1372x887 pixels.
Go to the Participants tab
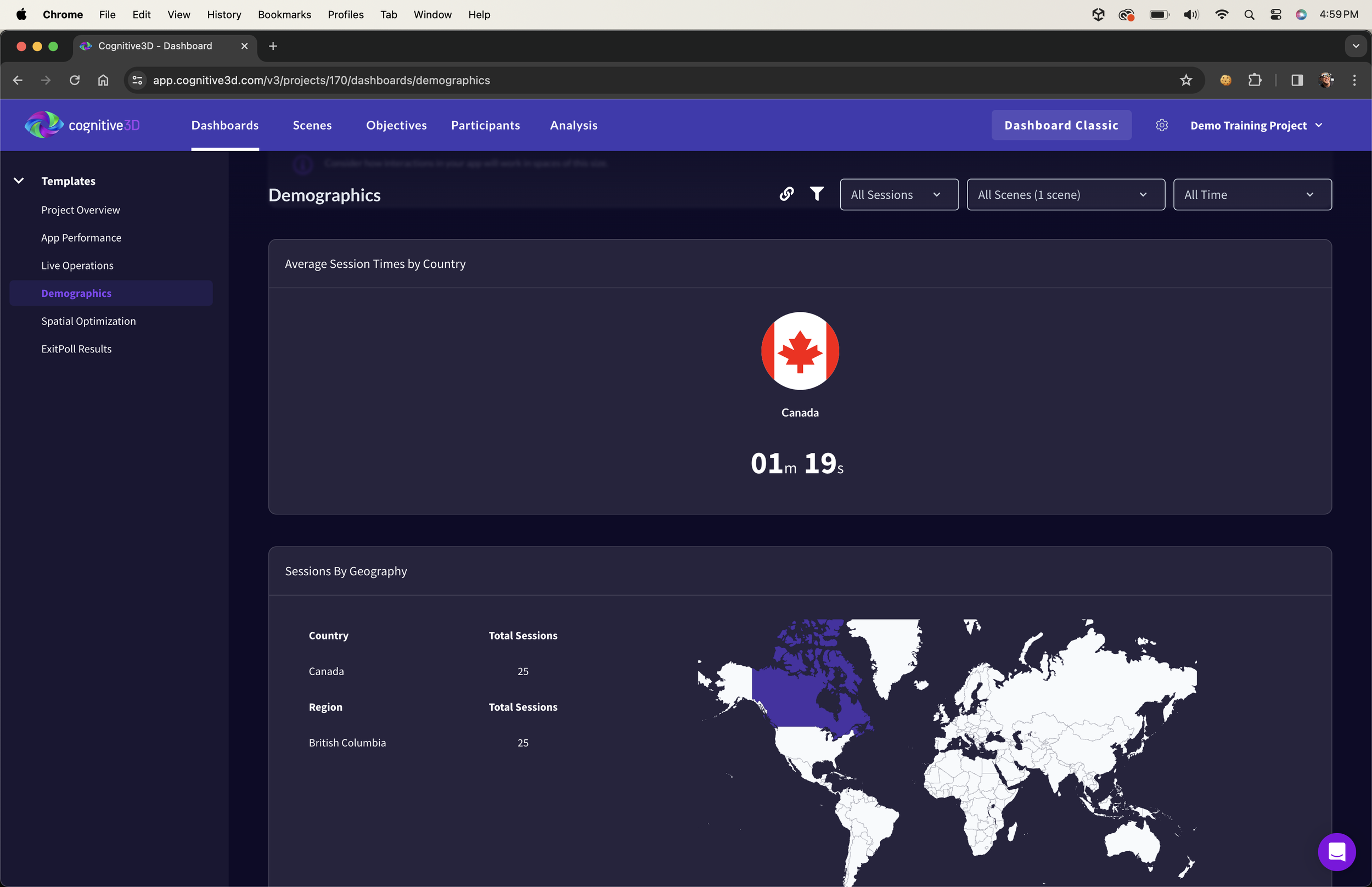[x=485, y=125]
